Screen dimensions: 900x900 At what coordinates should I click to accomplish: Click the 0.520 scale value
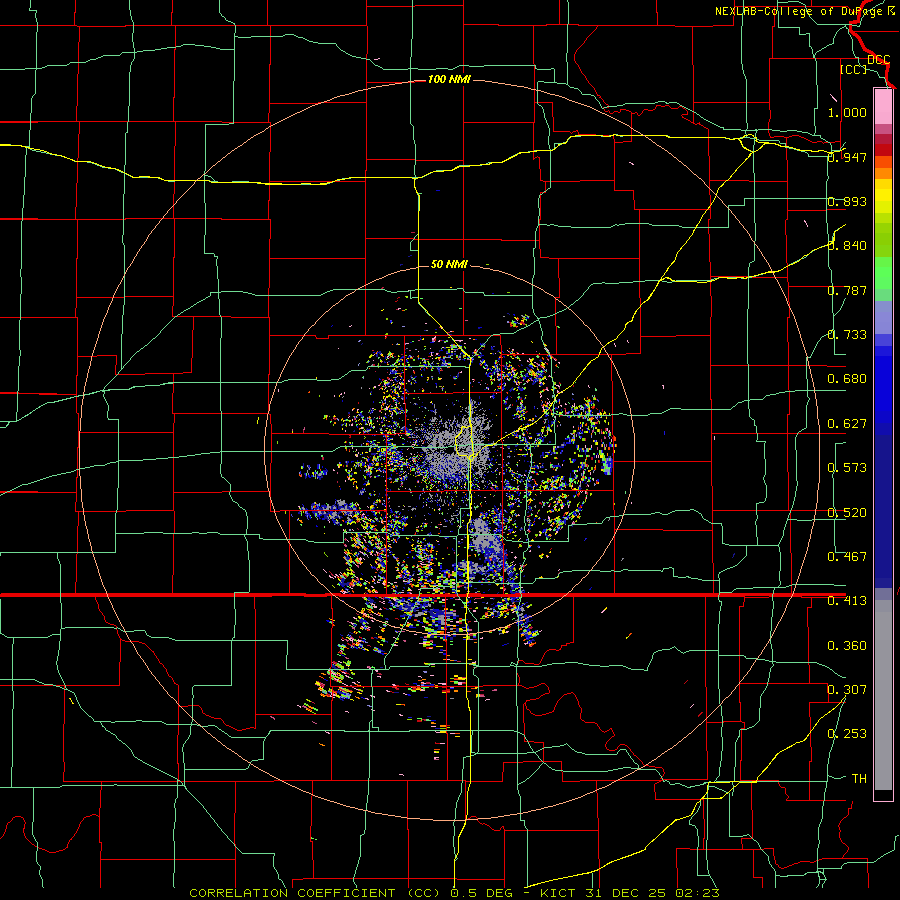click(x=847, y=513)
